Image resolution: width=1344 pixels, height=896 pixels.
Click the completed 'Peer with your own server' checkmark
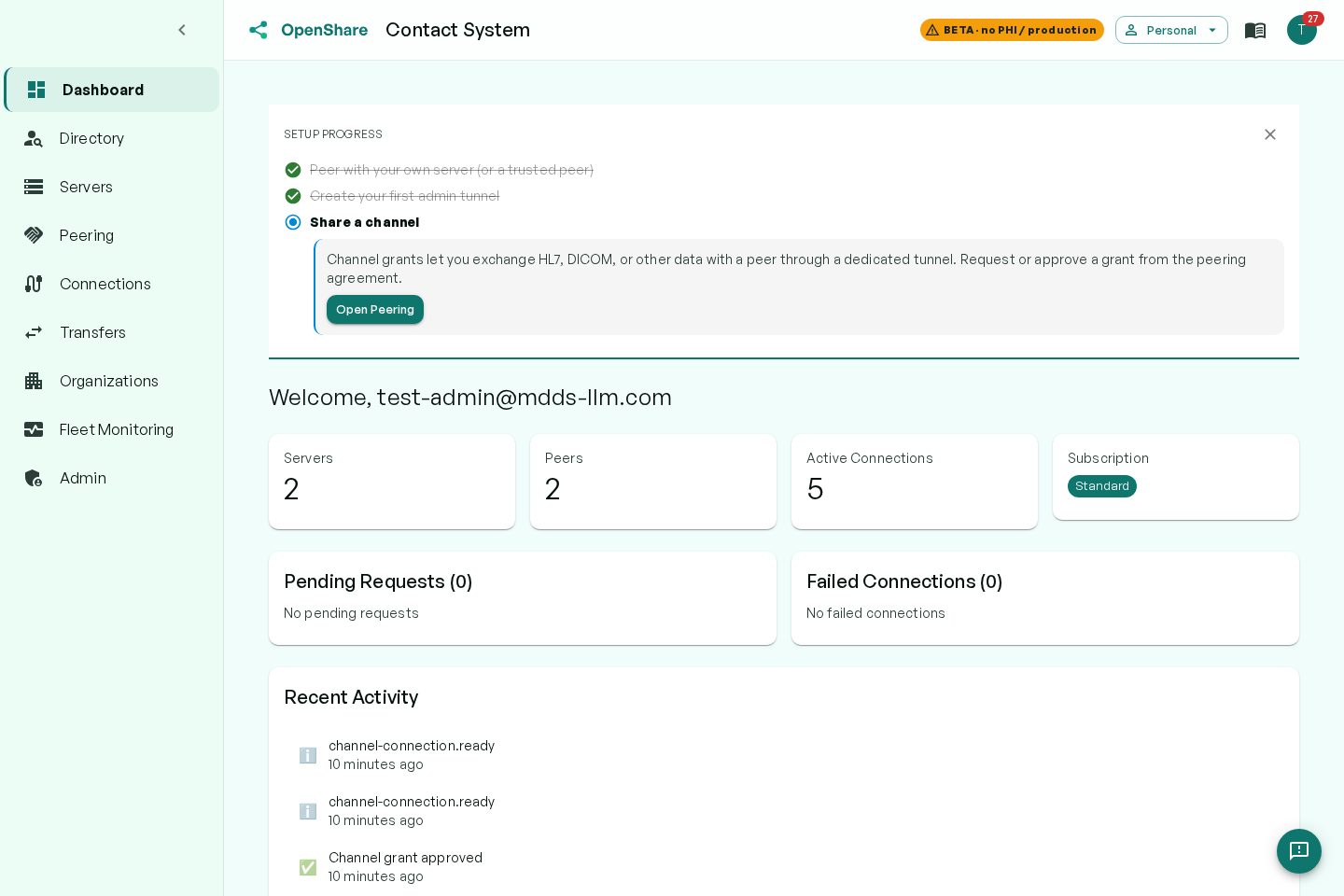coord(293,170)
